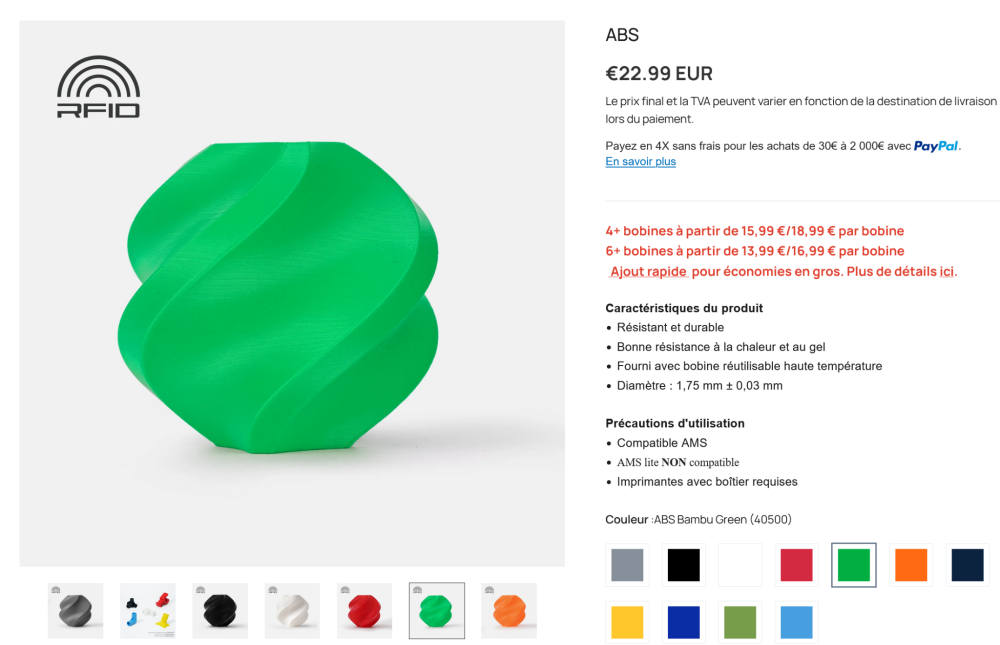The width and height of the screenshot is (1000, 645).
Task: Select the gray color swatch
Action: 627,565
